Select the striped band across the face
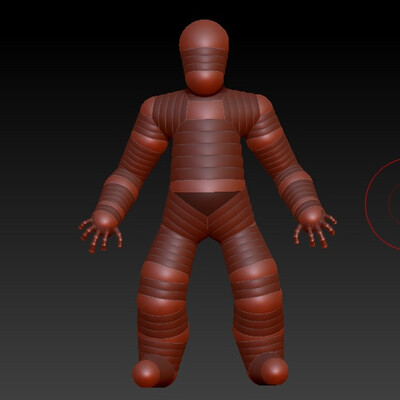Image resolution: width=400 pixels, height=400 pixels. pos(204,60)
